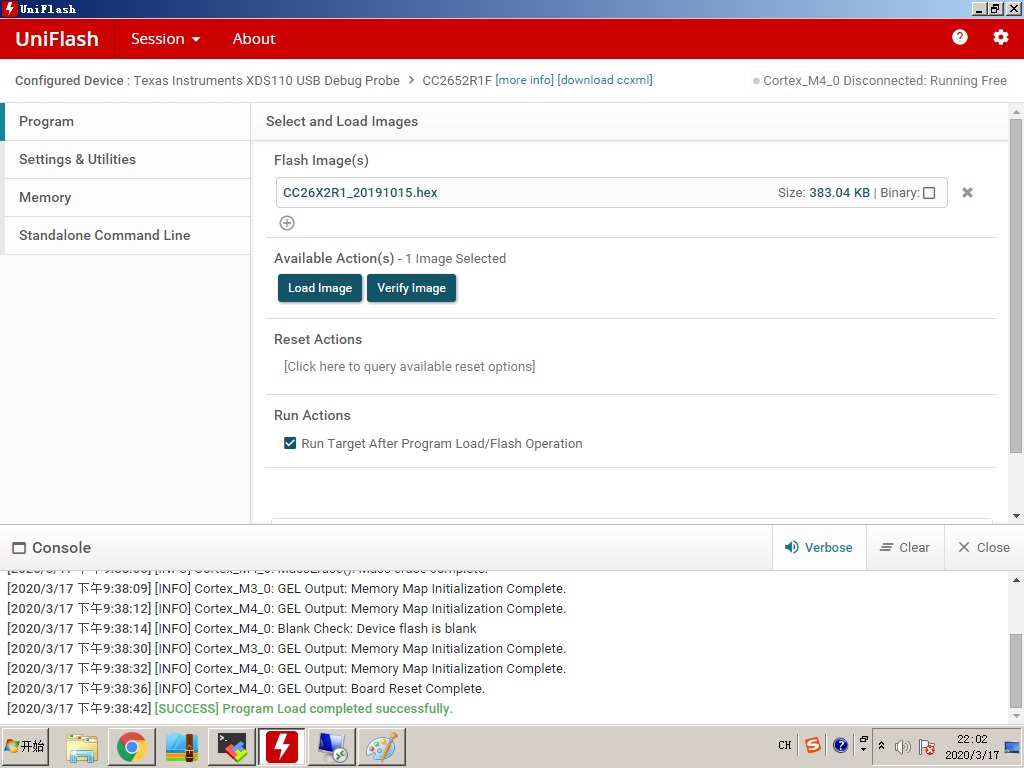The height and width of the screenshot is (768, 1024).
Task: Uncheck Run Target After Program Load checkbox
Action: [x=290, y=443]
